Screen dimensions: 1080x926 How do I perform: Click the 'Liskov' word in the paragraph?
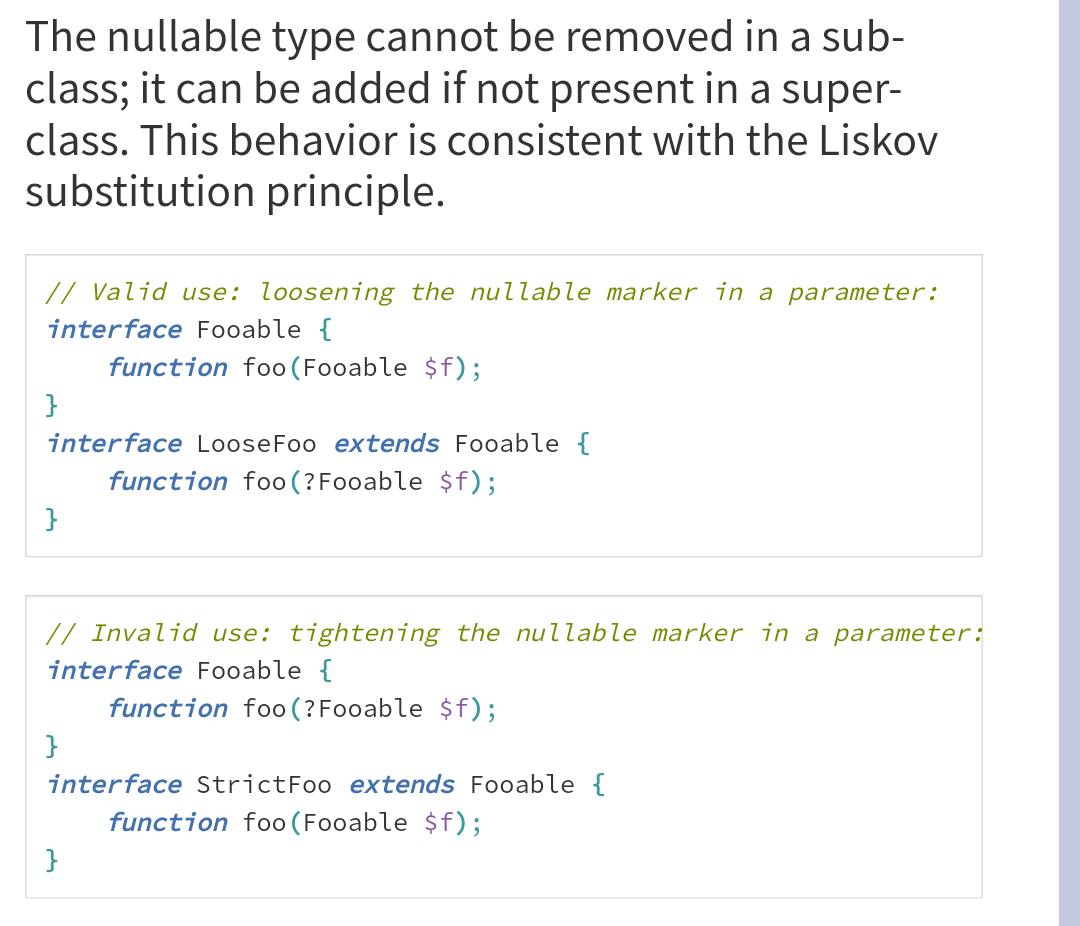[878, 141]
